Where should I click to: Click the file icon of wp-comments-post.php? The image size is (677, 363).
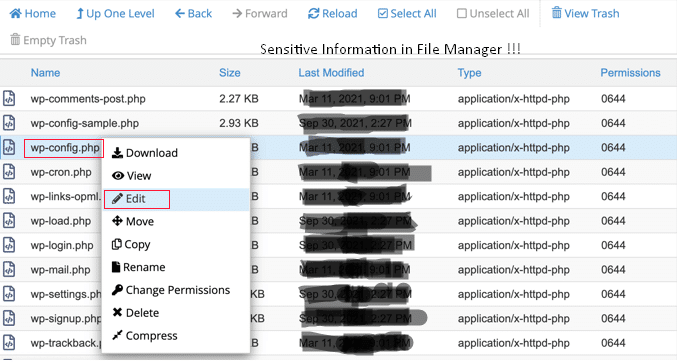[9, 98]
